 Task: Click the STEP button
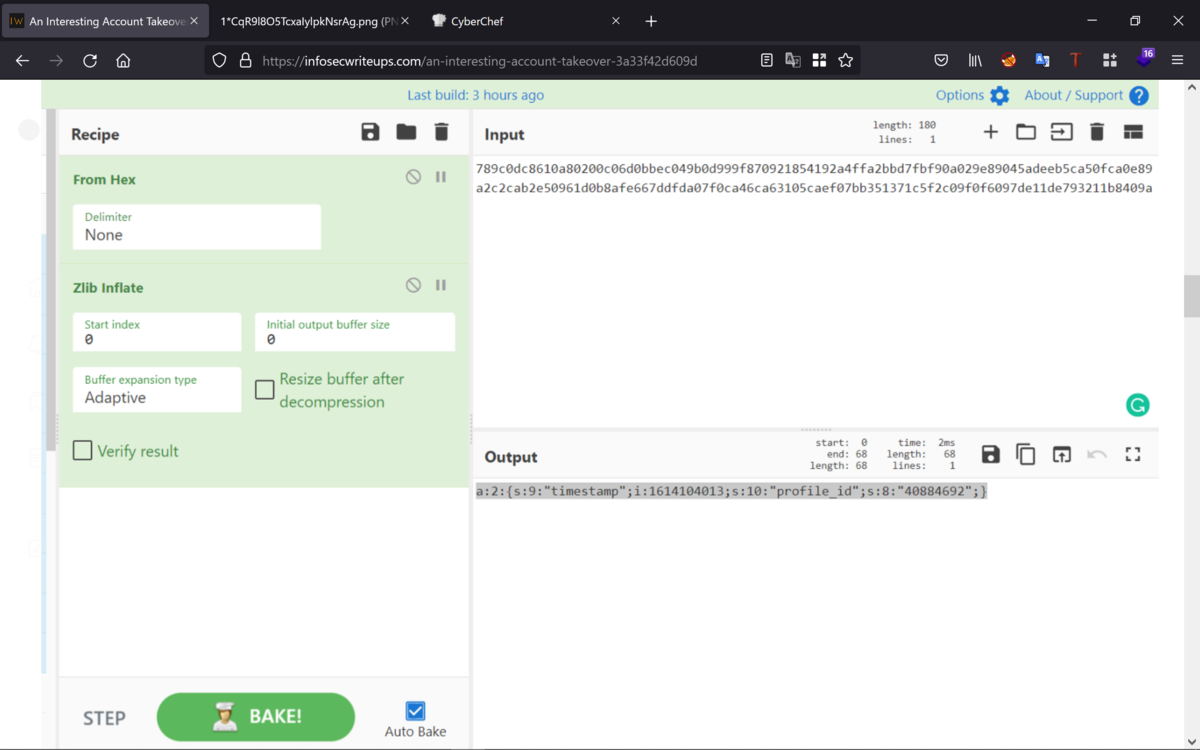104,718
